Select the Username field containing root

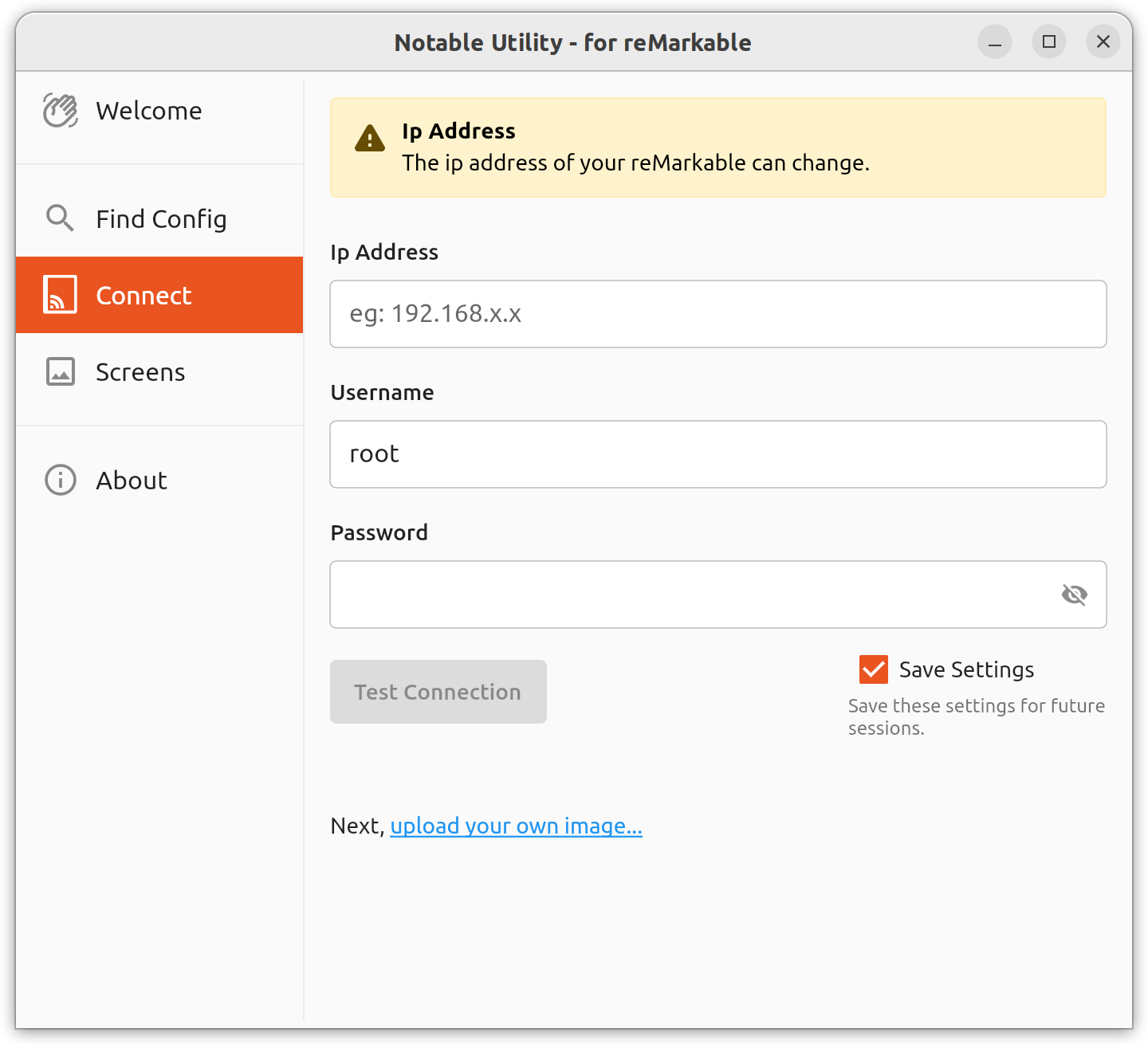pos(717,454)
